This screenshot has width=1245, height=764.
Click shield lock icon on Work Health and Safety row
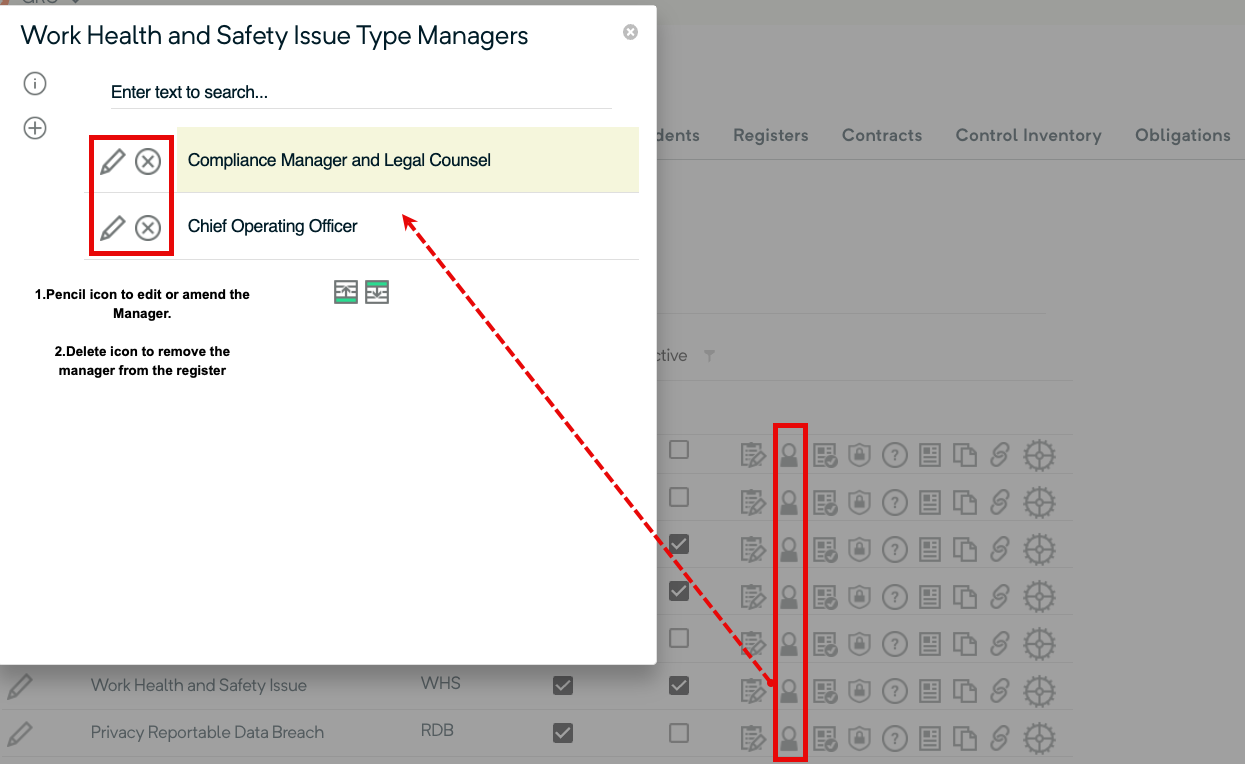859,690
